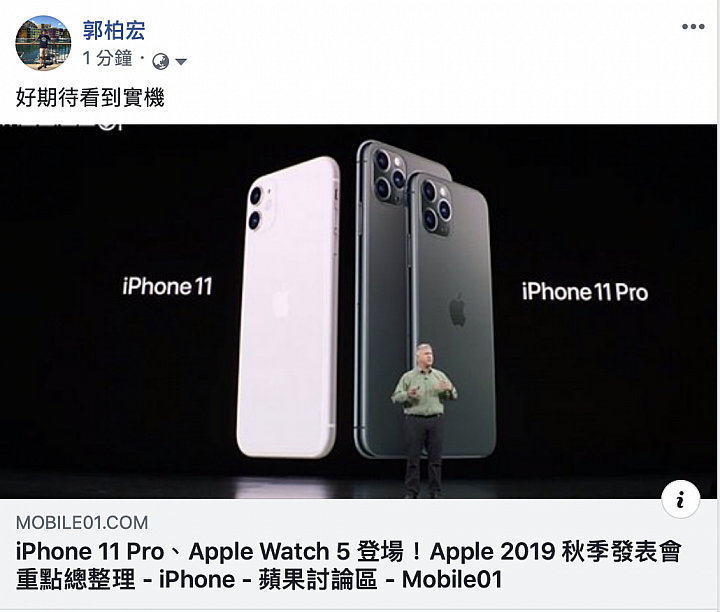Image resolution: width=720 pixels, height=612 pixels.
Task: Click the Apple logo on the white iPhone 11
Action: pos(281,301)
